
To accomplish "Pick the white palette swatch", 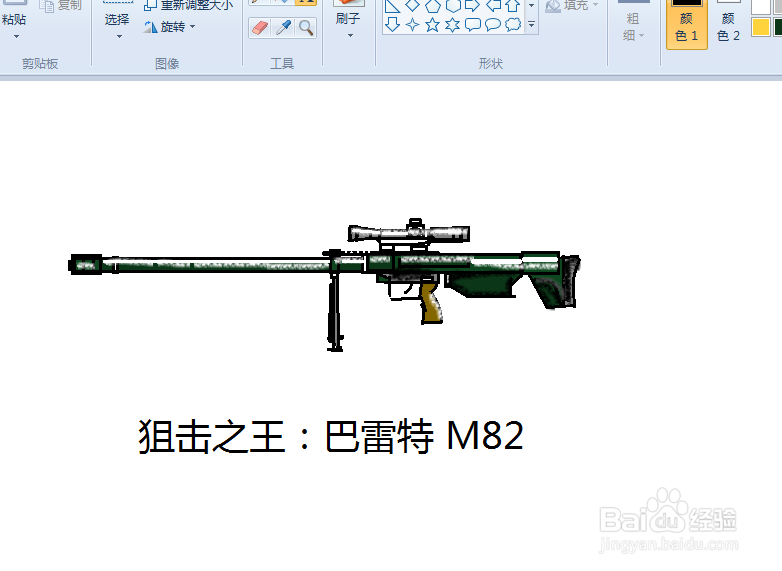I will point(760,6).
